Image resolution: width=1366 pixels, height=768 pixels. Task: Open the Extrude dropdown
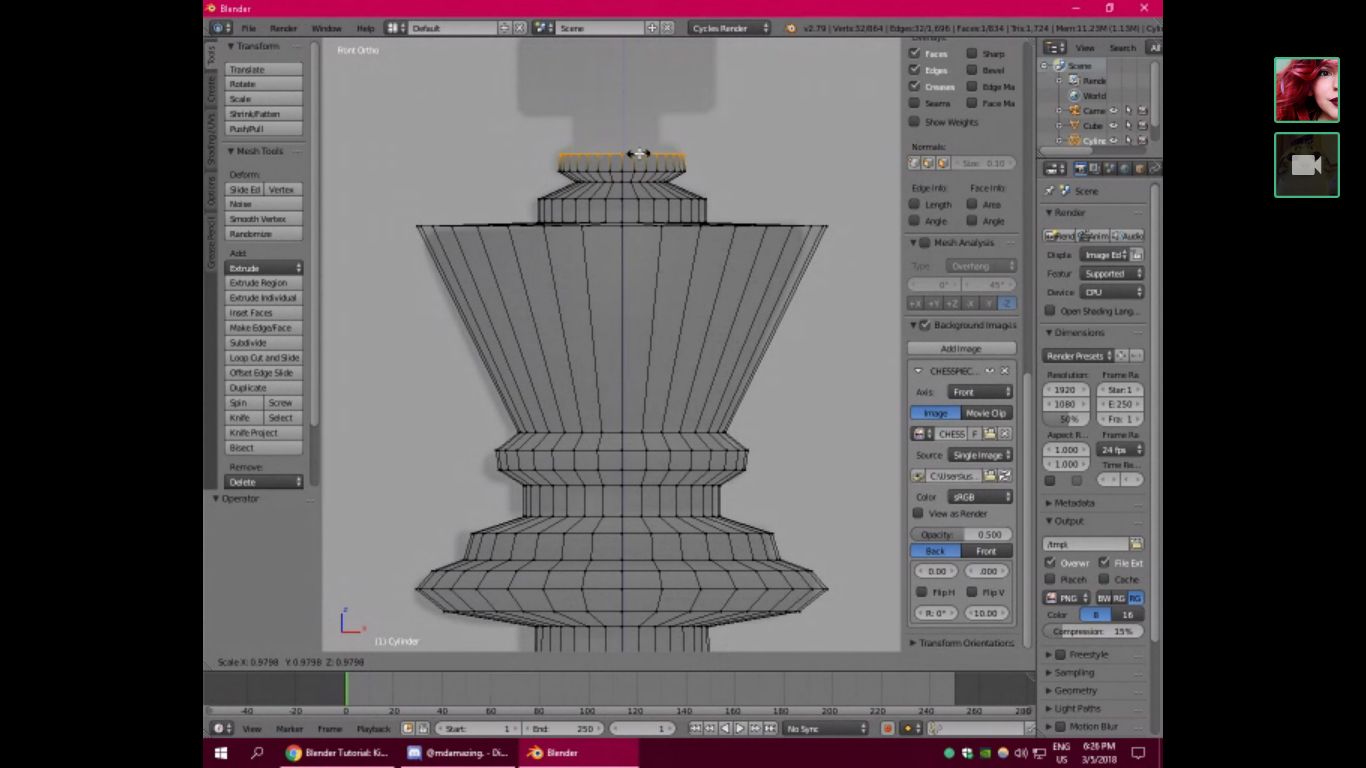click(264, 268)
